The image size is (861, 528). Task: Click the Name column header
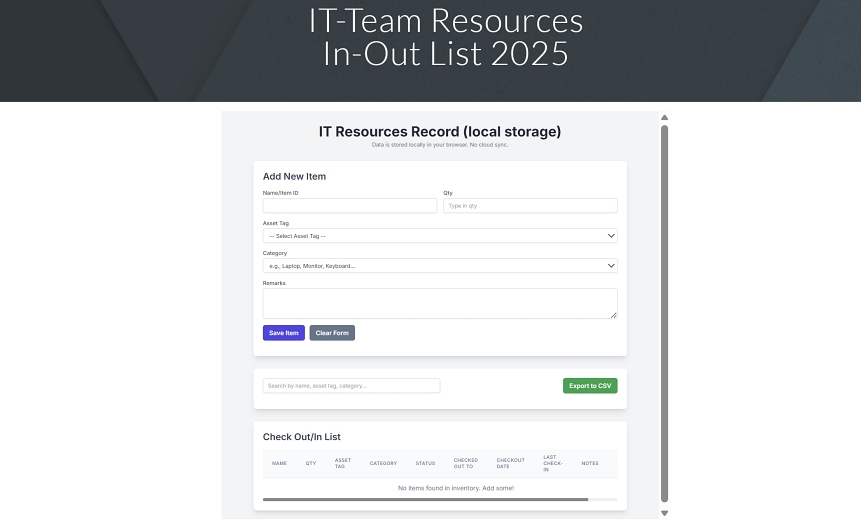279,463
